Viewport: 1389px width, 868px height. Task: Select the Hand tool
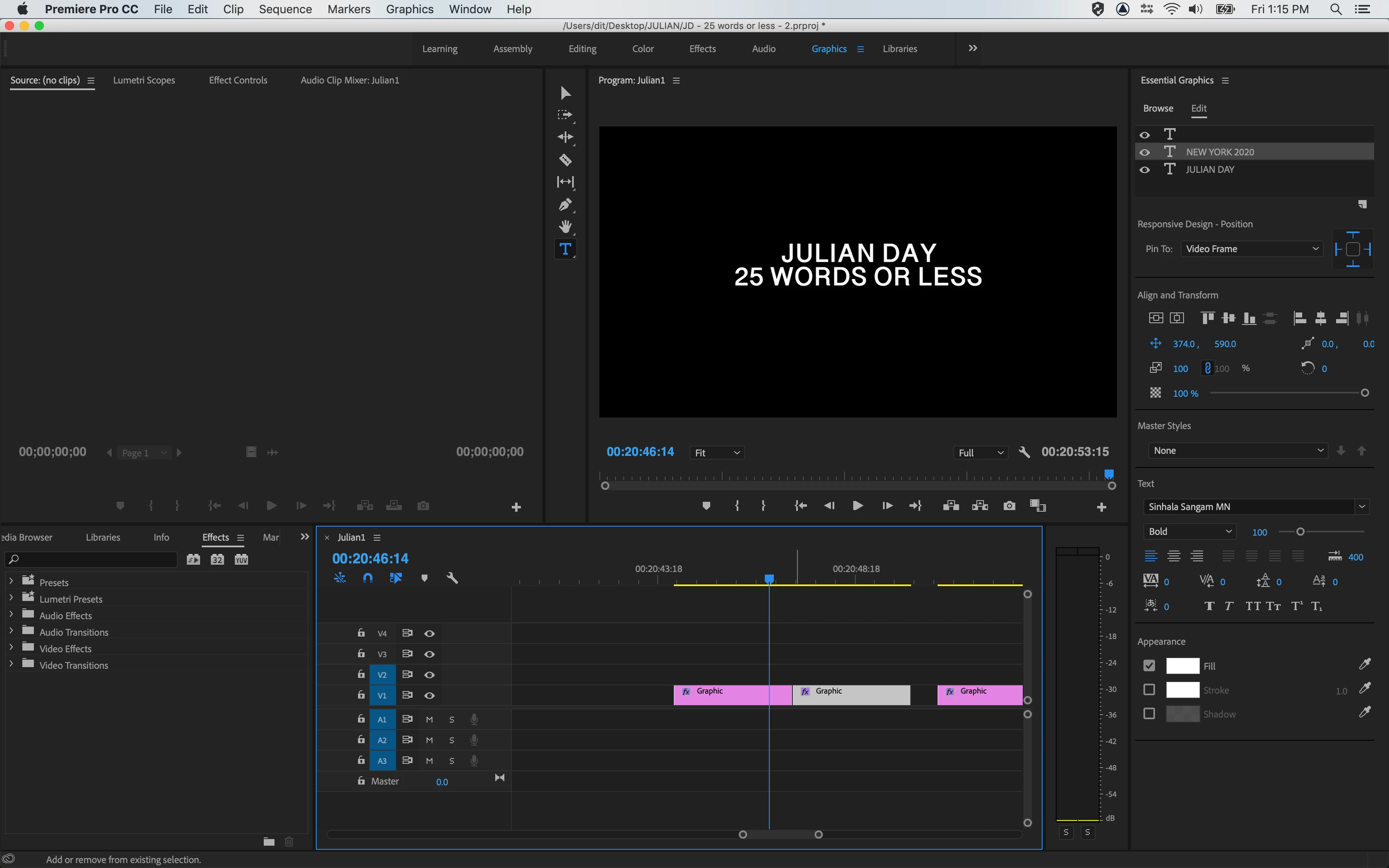[x=565, y=227]
